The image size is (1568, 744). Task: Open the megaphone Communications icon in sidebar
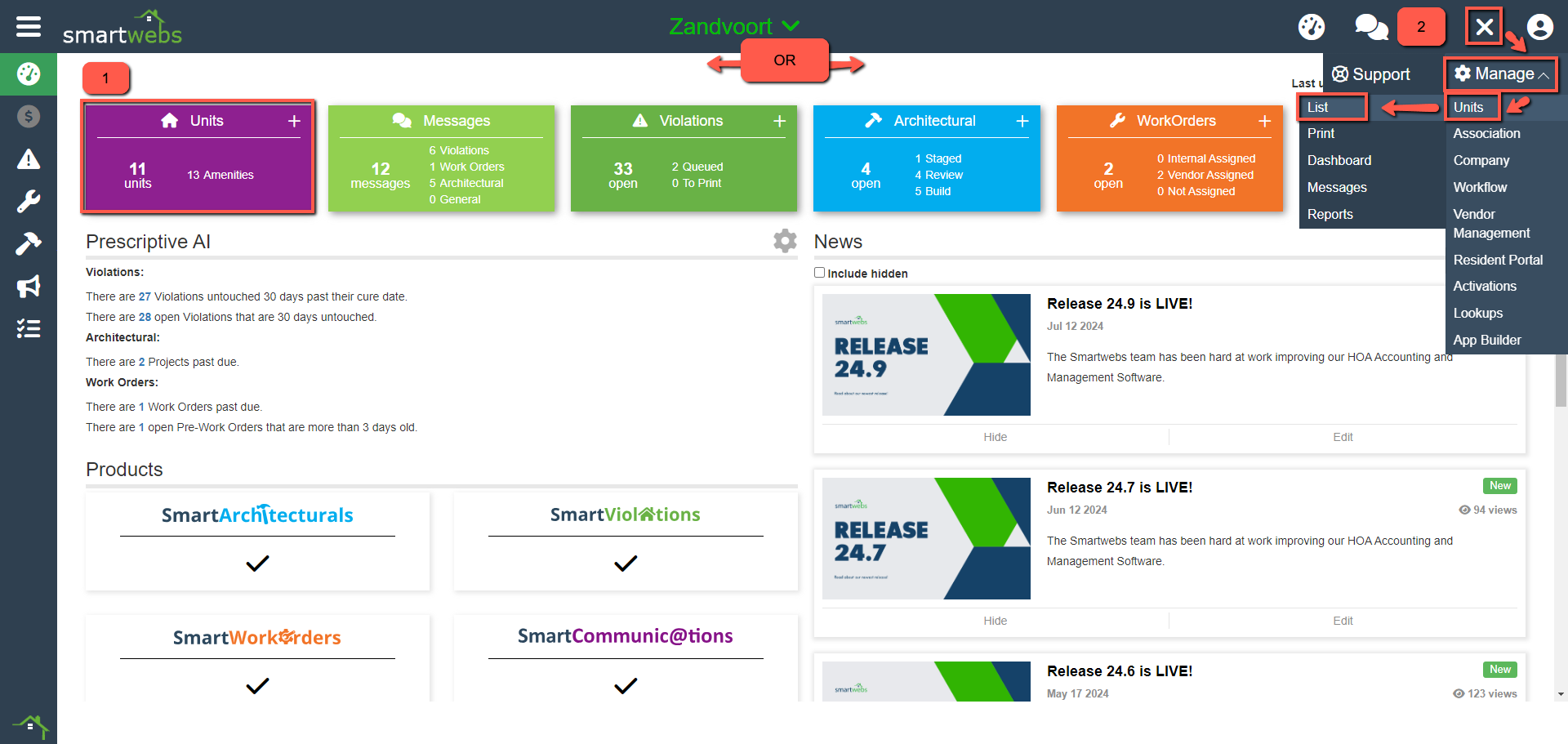point(29,286)
